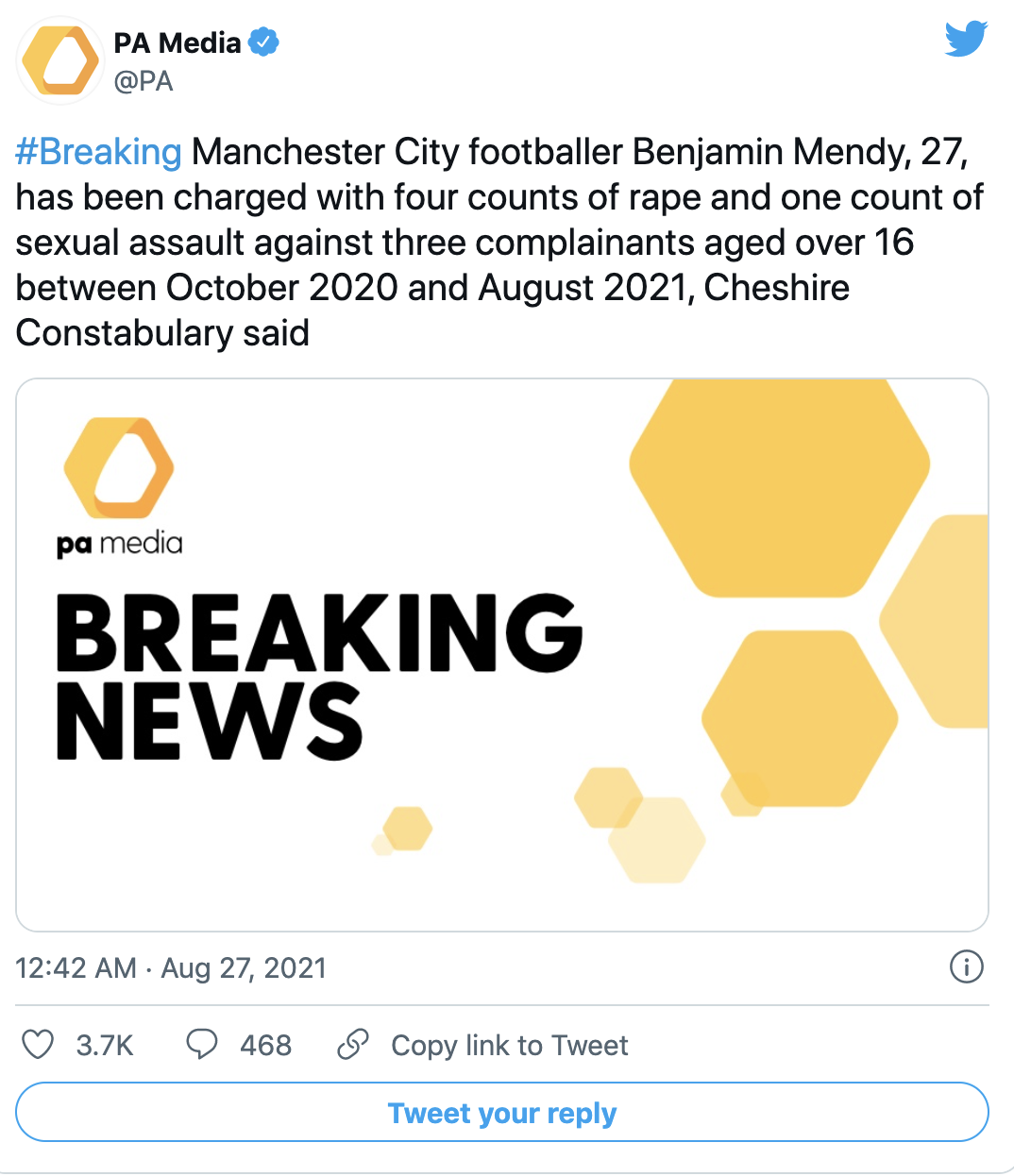
Task: Open the PA Media display name link
Action: point(177,42)
